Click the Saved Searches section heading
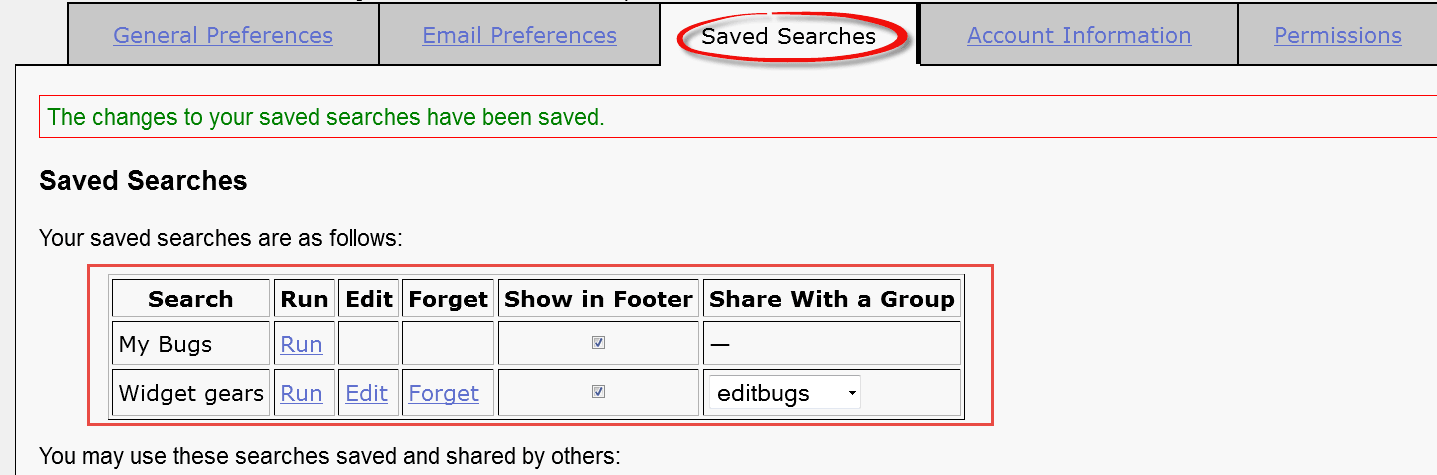The height and width of the screenshot is (475, 1437). coord(143,181)
